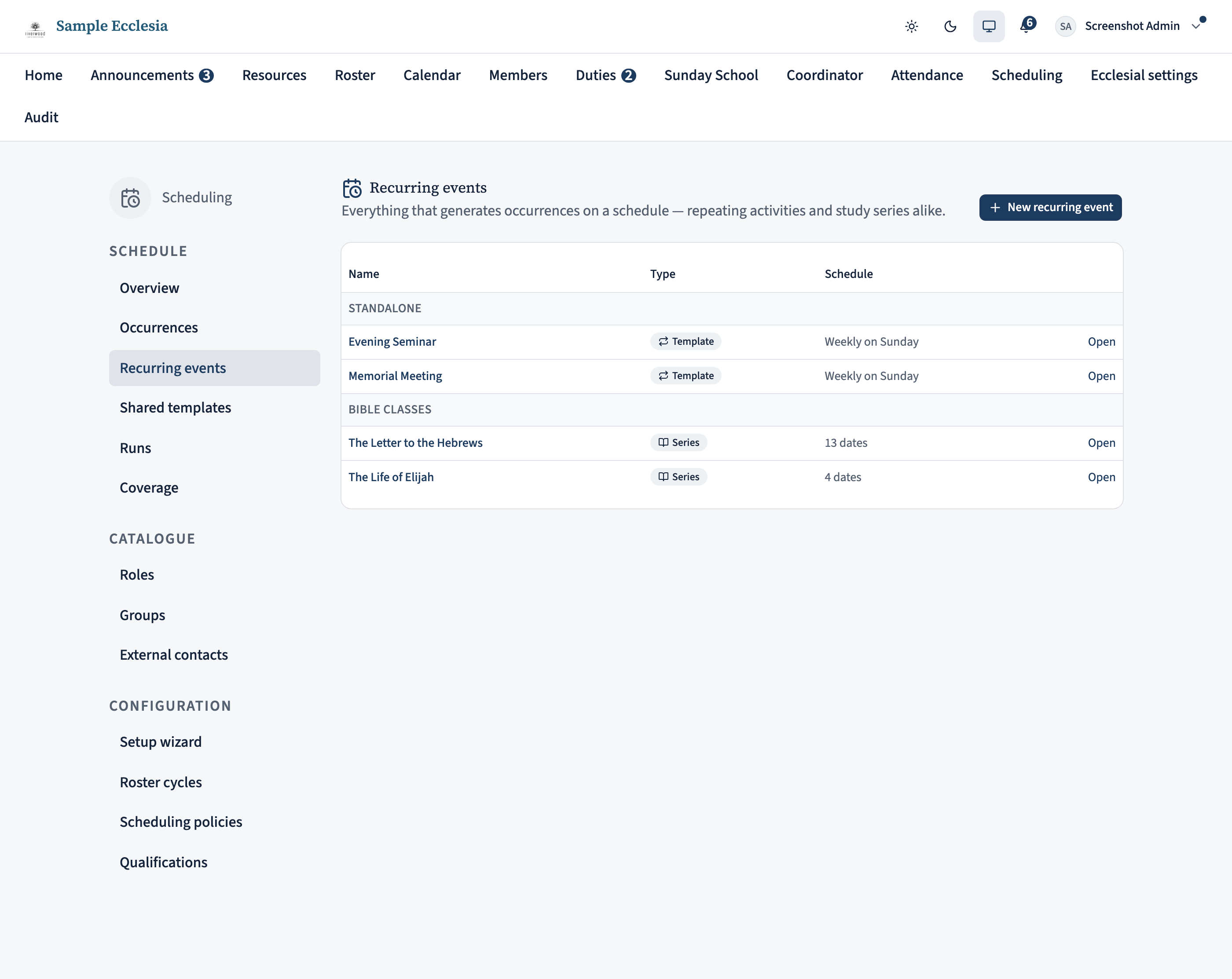Open Scheduling policies sidebar item
This screenshot has width=1232, height=979.
214,822
